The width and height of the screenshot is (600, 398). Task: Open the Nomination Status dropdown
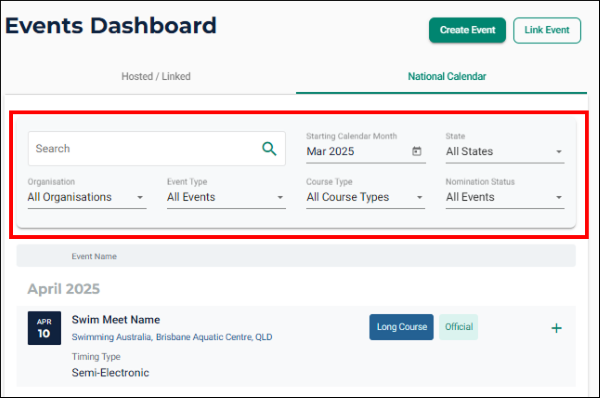pyautogui.click(x=505, y=197)
